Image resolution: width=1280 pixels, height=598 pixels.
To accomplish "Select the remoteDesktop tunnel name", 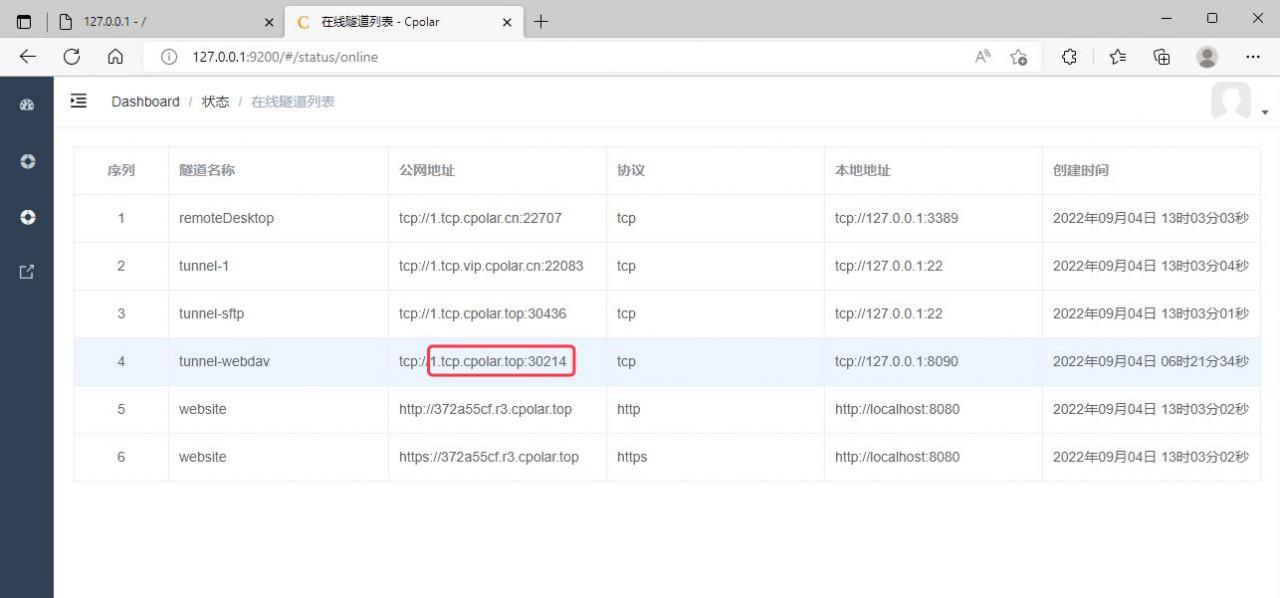I will click(x=226, y=218).
